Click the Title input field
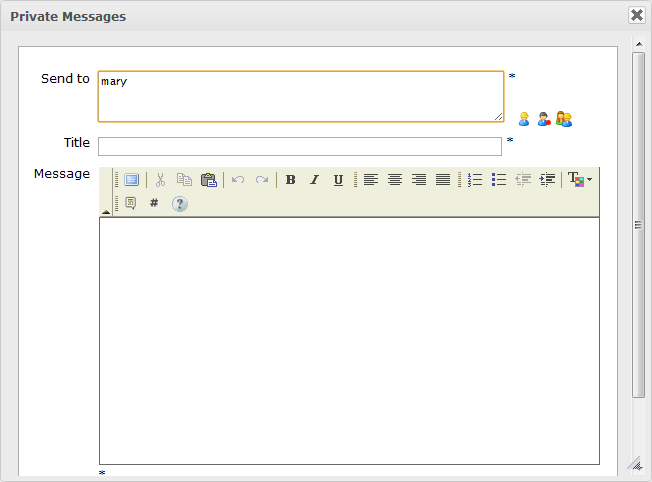 pos(299,146)
